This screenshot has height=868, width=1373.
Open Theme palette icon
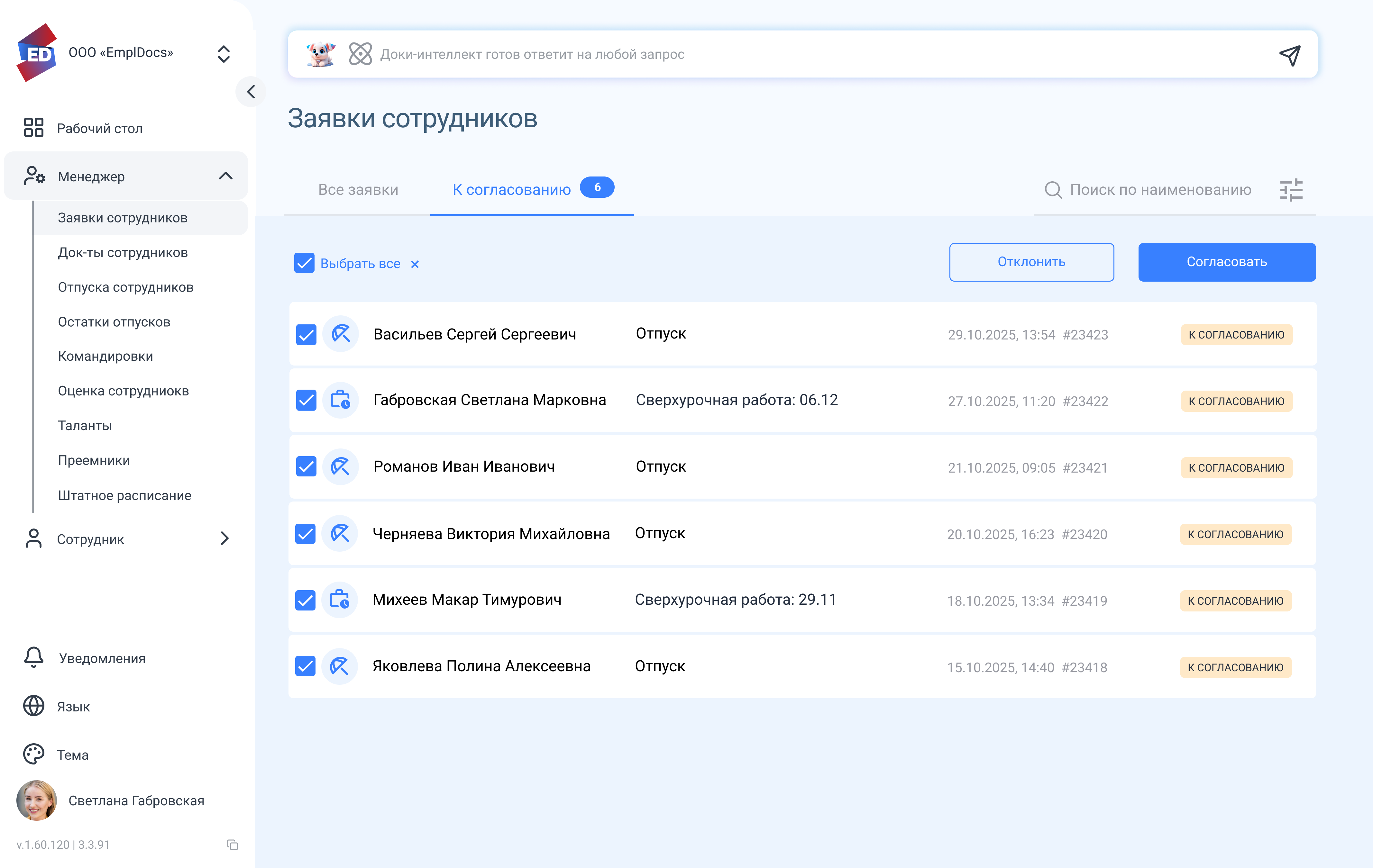[34, 754]
